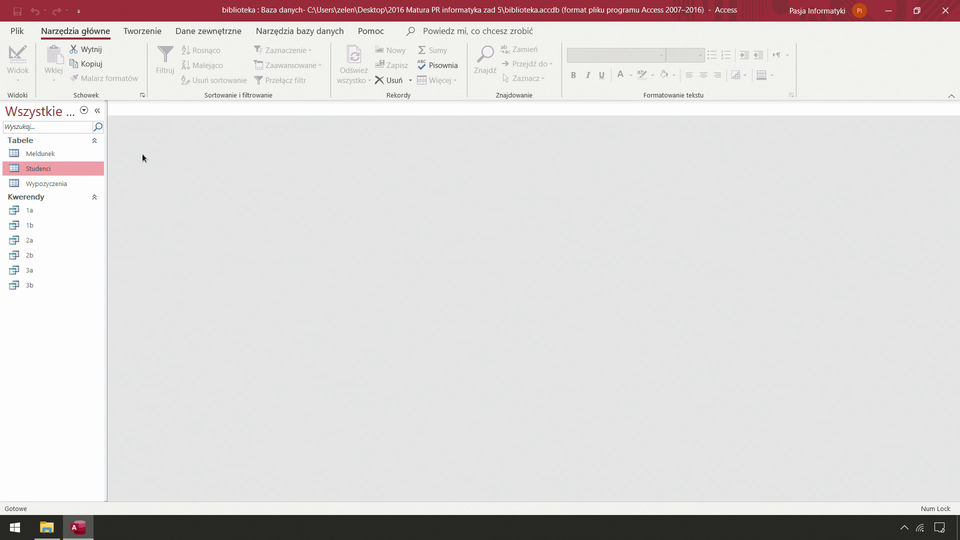Screen dimensions: 960x540
Task: Open query 2a from Kwerendy list
Action: [x=14, y=240]
